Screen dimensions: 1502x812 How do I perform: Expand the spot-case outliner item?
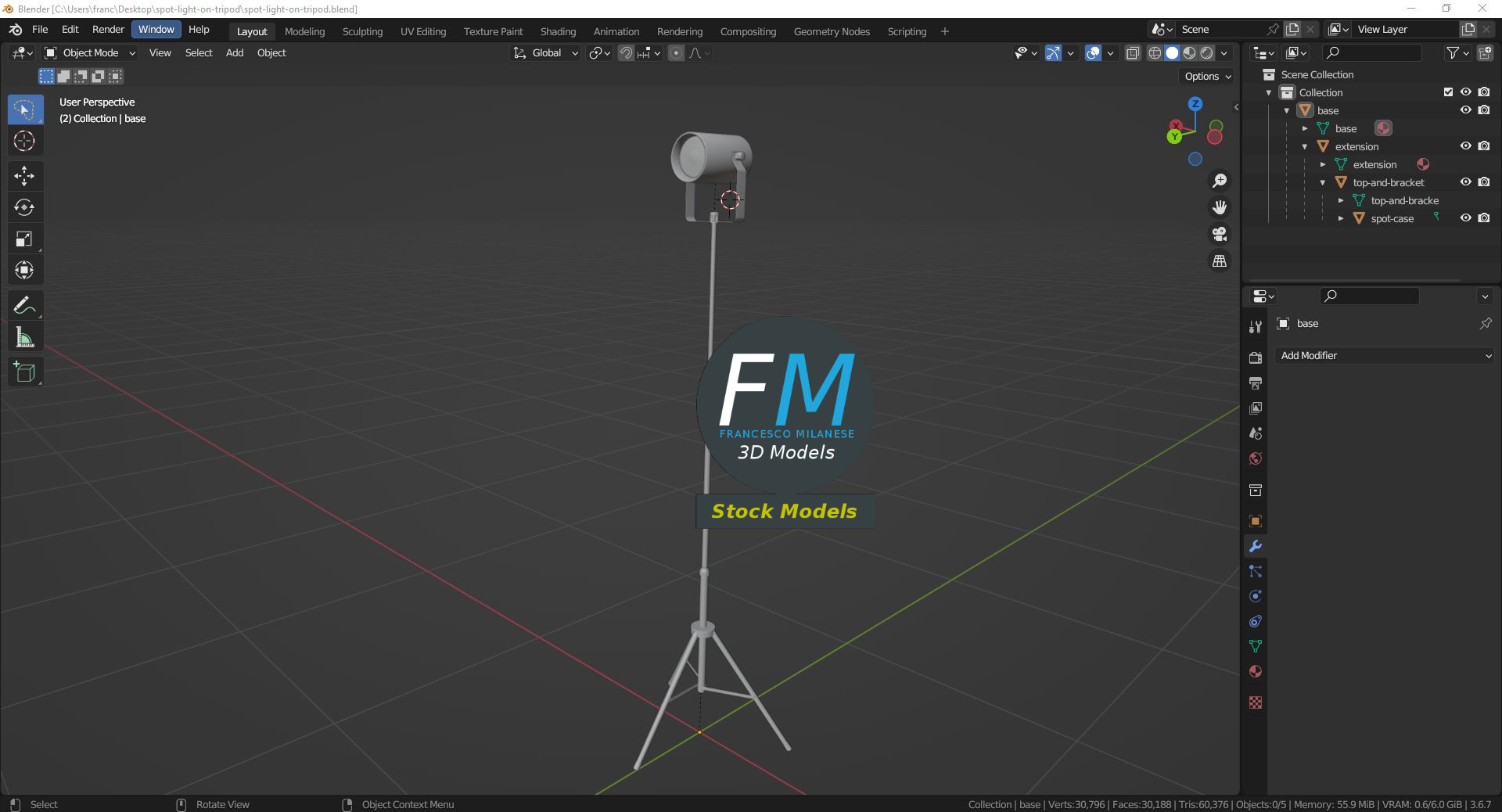[x=1341, y=218]
